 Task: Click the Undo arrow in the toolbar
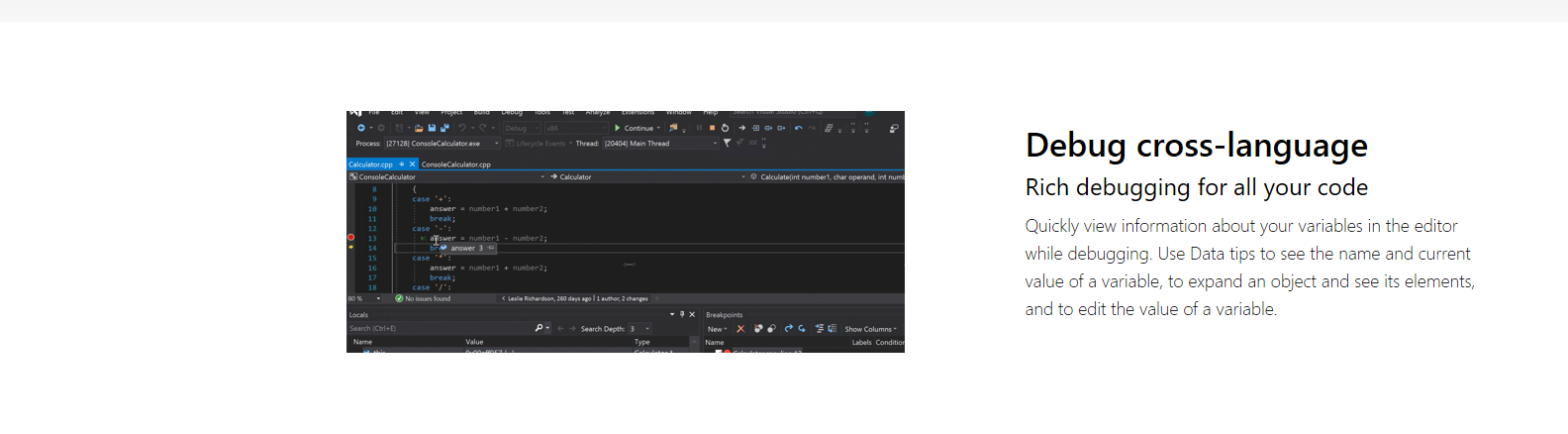tap(462, 128)
